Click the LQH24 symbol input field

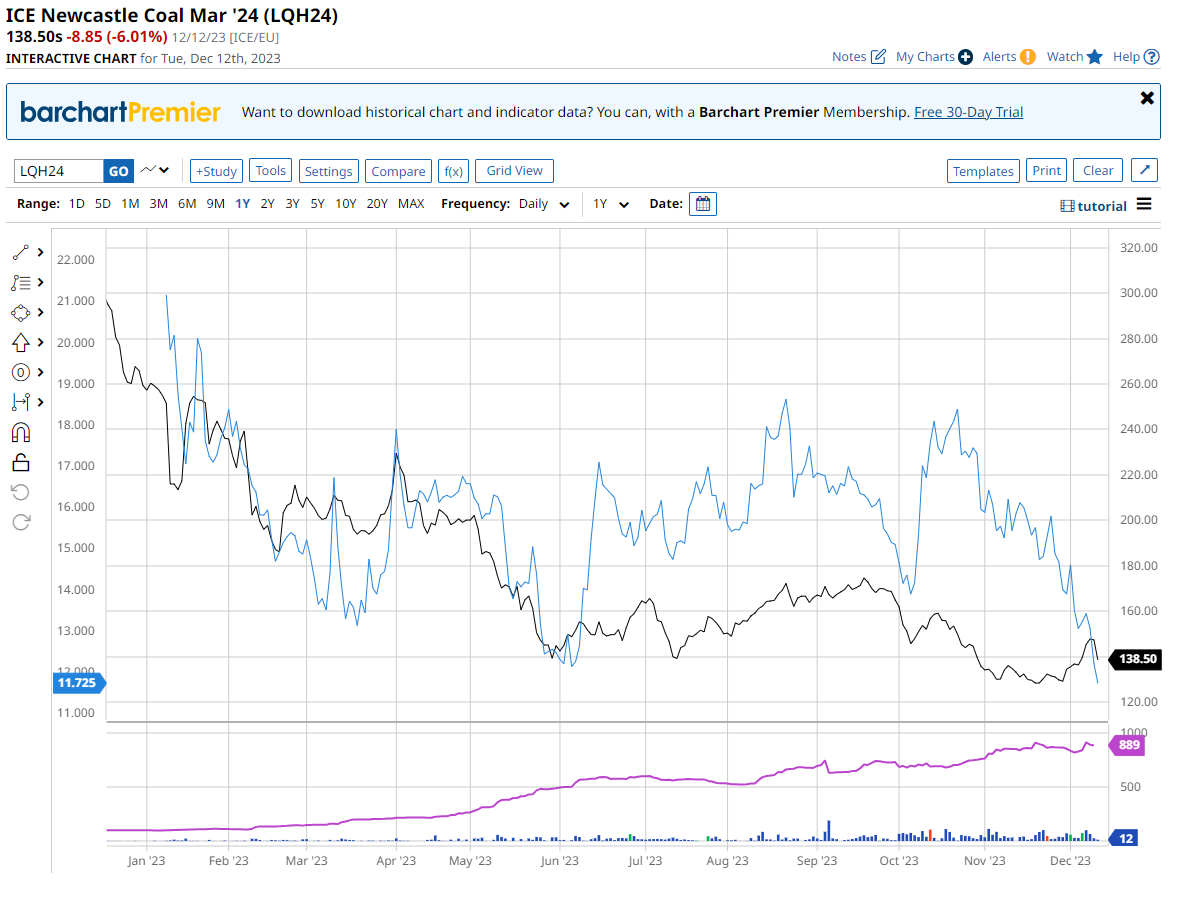[59, 171]
